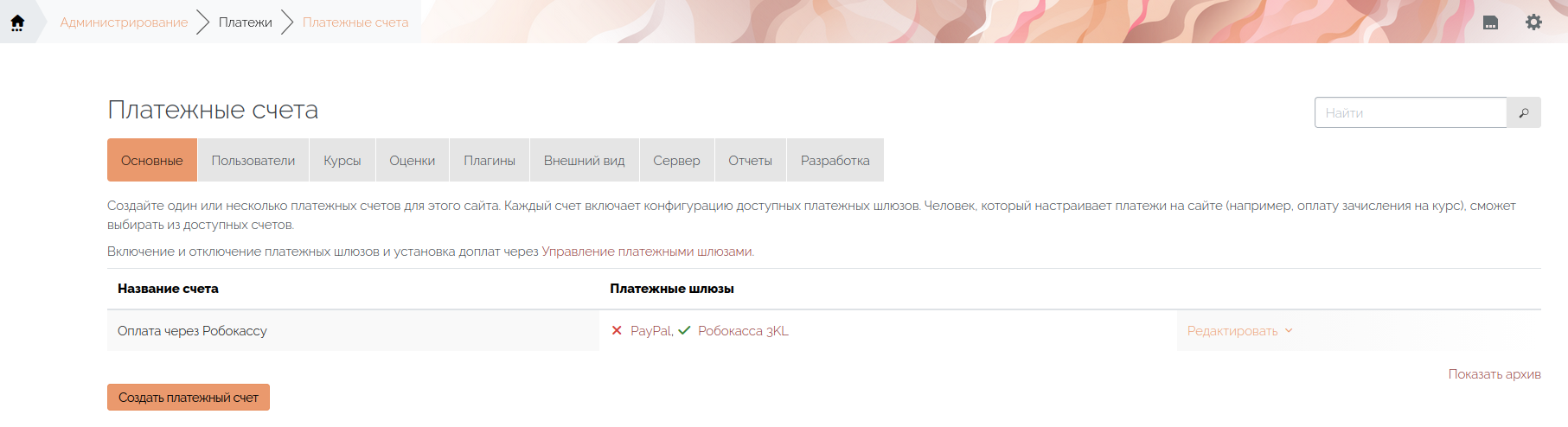Image resolution: width=1568 pixels, height=427 pixels.
Task: Click the search magnifier button
Action: [1523, 113]
